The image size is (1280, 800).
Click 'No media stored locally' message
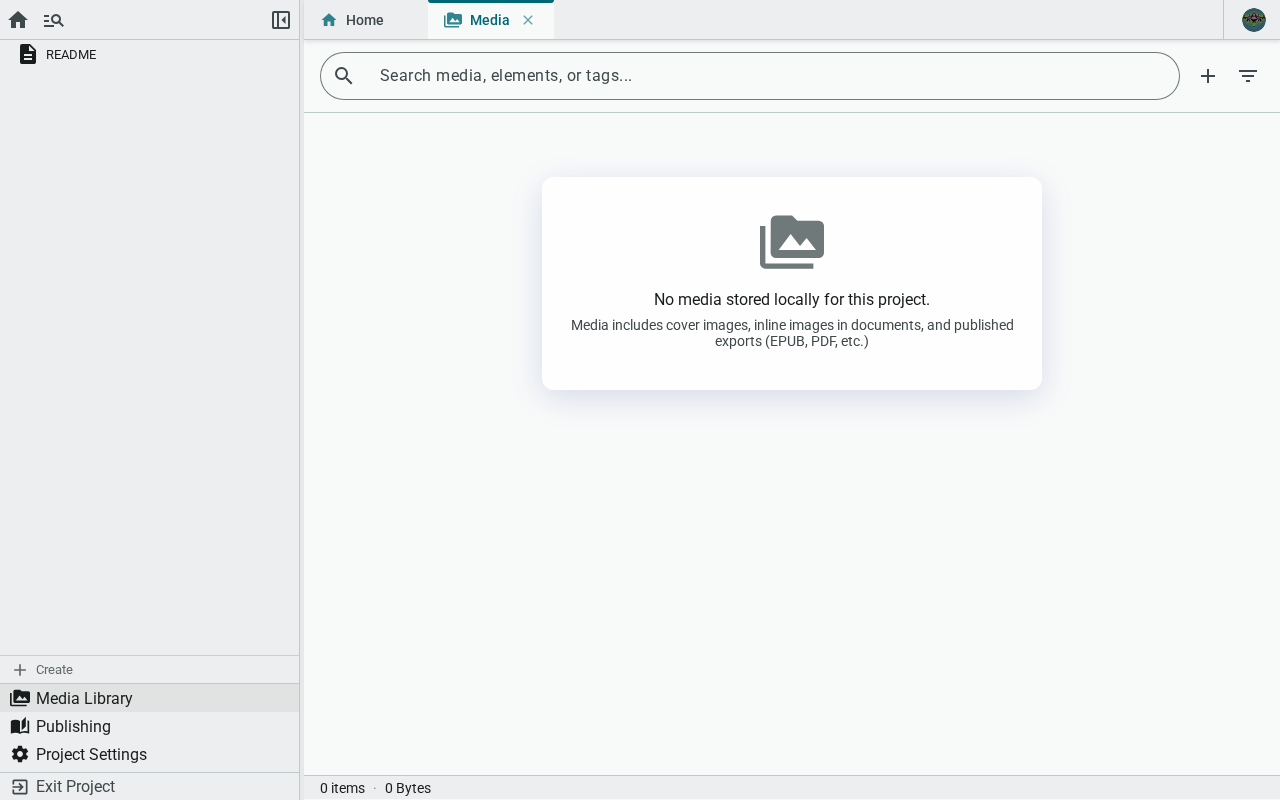coord(792,300)
